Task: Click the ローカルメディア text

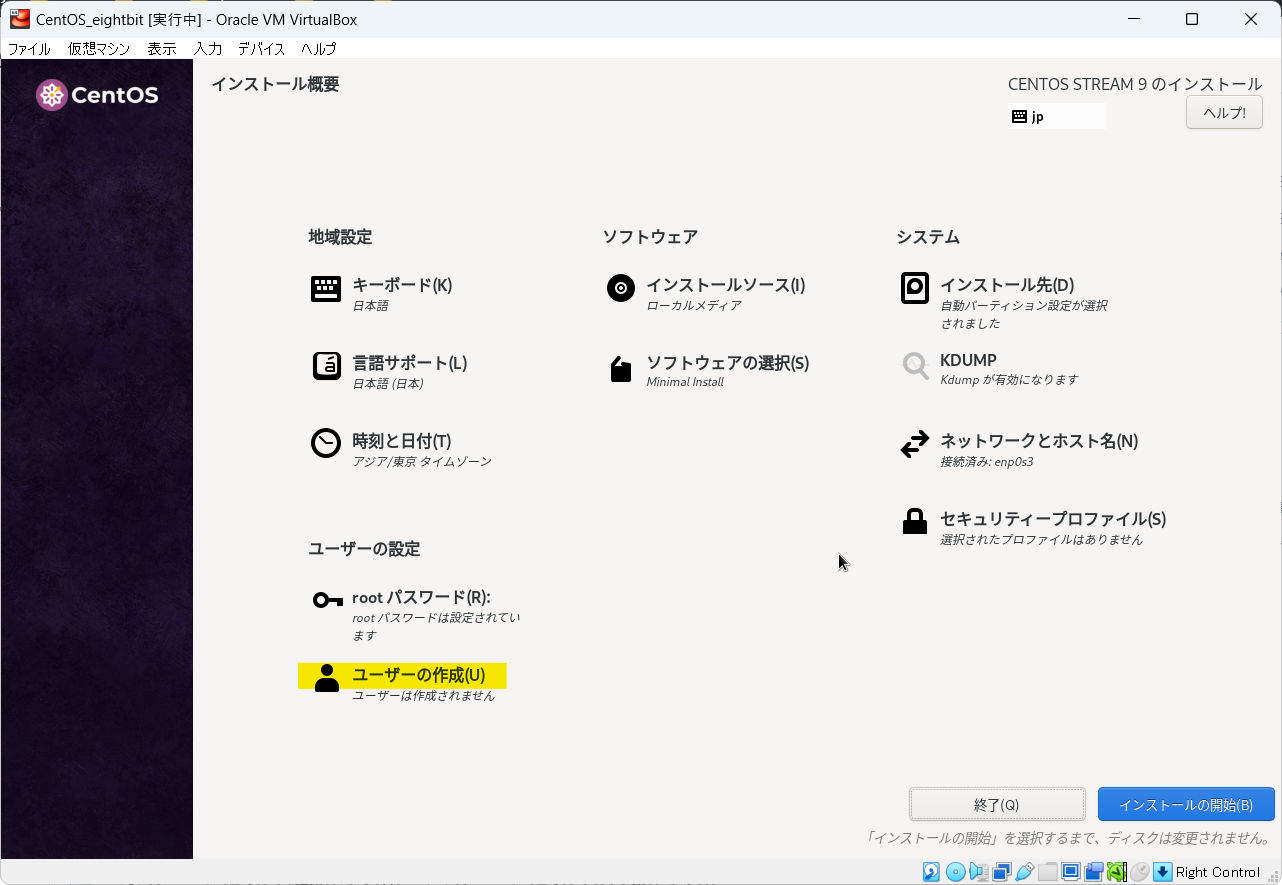Action: 694,306
